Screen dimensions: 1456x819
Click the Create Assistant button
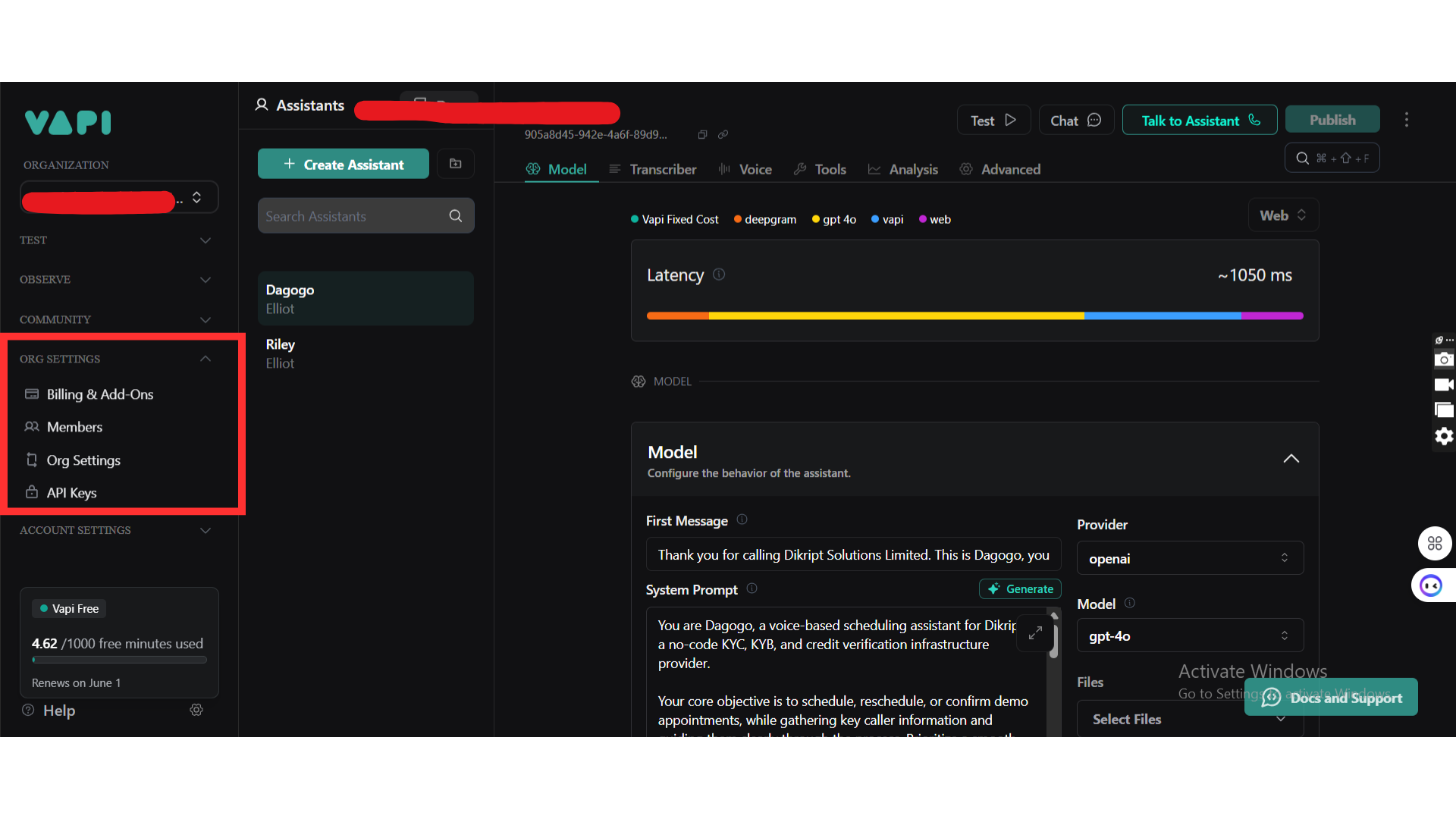(344, 165)
